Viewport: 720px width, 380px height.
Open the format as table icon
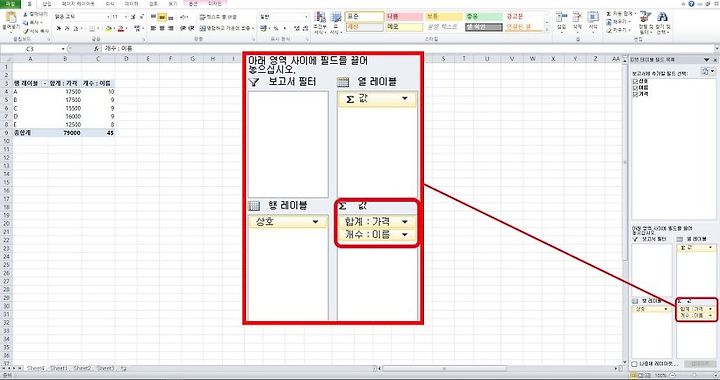point(336,18)
